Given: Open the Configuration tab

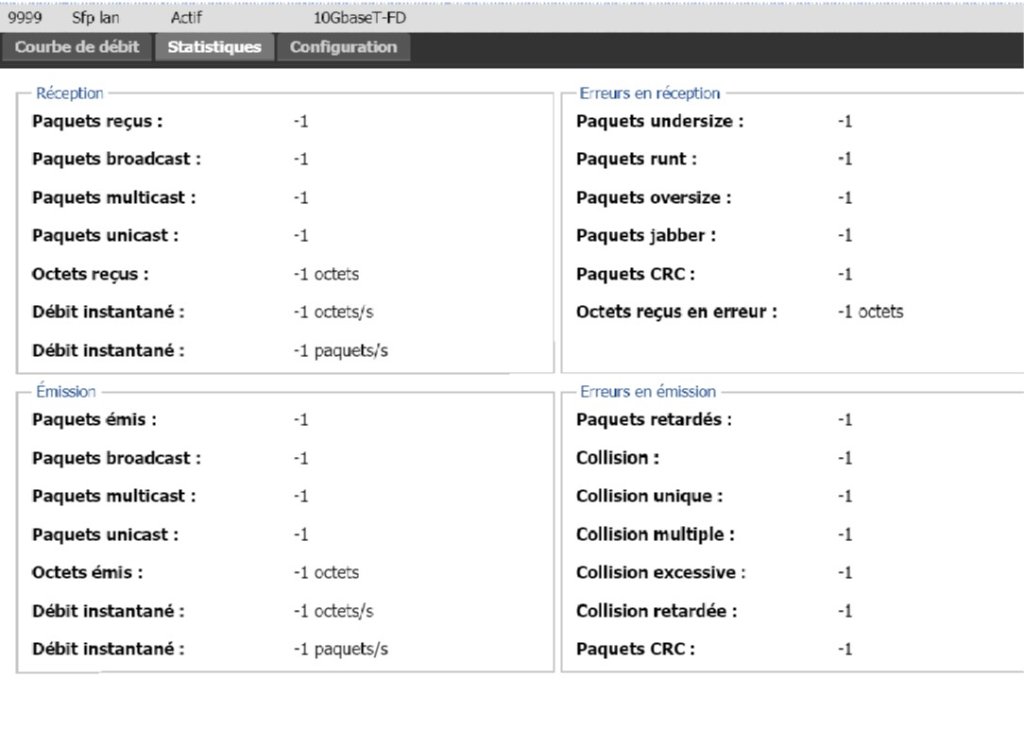Looking at the screenshot, I should [343, 47].
